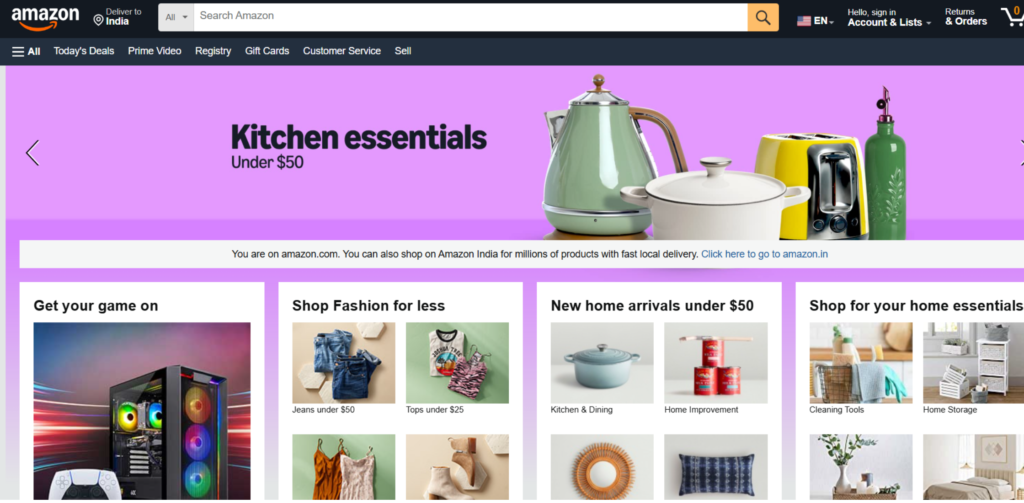Open the shopping cart icon
Screen dimensions: 1024x503
[1013, 17]
